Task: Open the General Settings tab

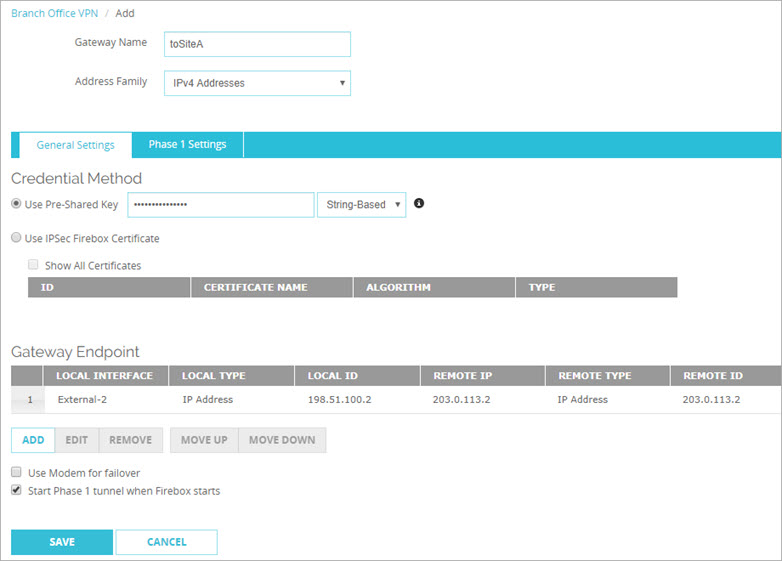Action: click(x=75, y=145)
